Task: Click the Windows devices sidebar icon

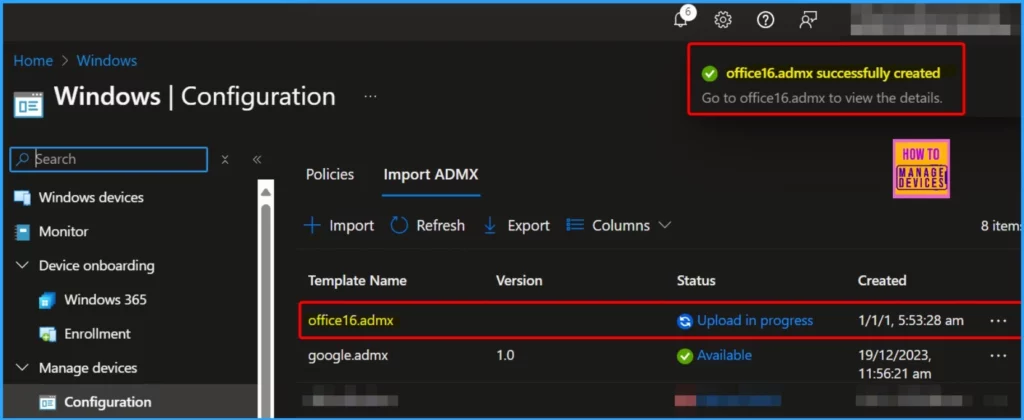Action: point(22,197)
